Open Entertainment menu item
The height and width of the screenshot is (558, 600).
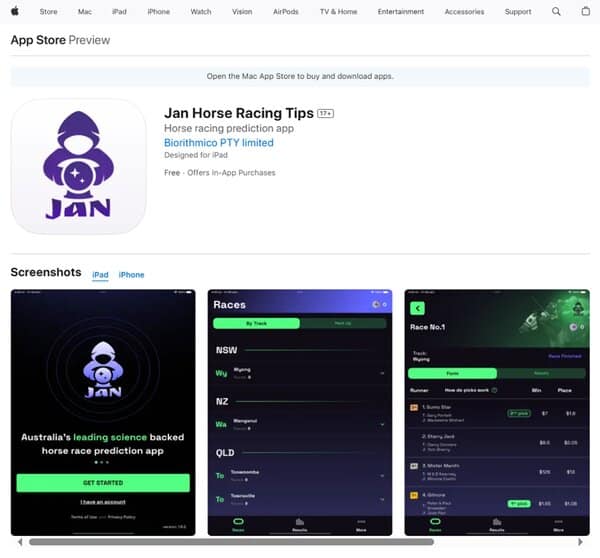401,12
